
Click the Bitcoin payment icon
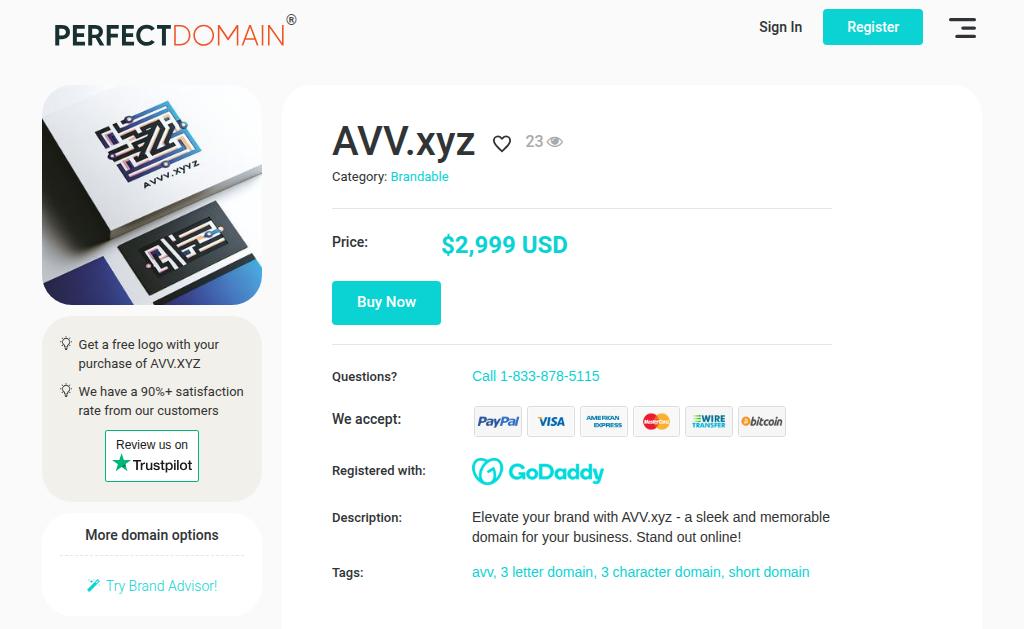pyautogui.click(x=762, y=422)
